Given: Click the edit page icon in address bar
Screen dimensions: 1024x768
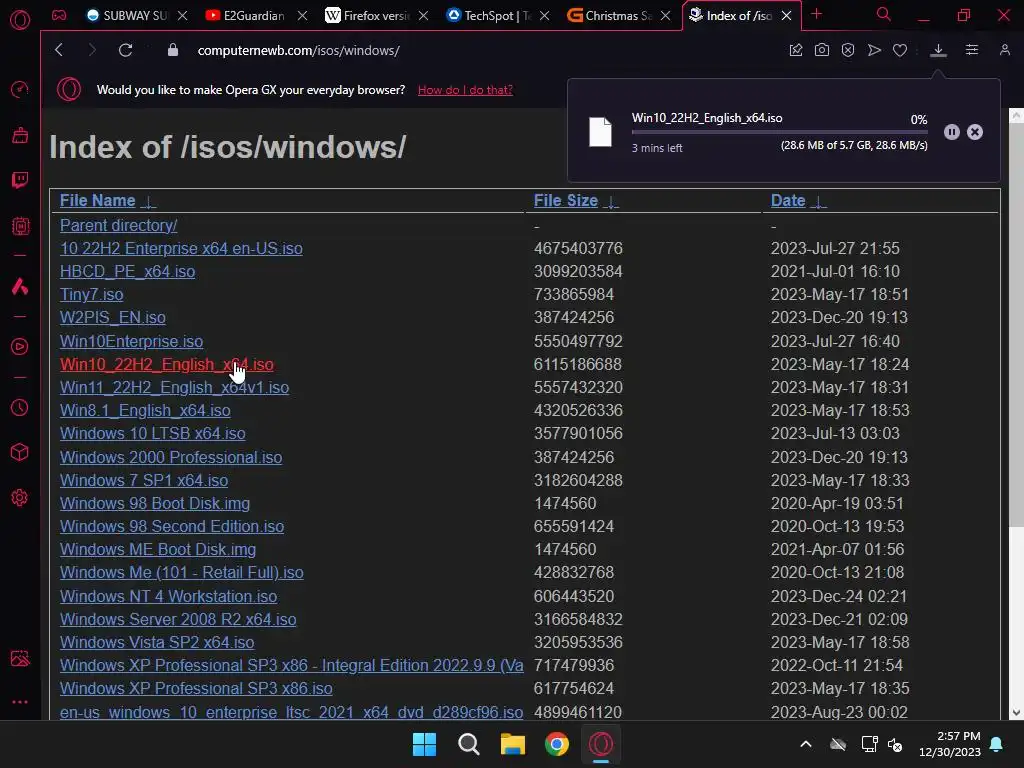Looking at the screenshot, I should pos(795,50).
